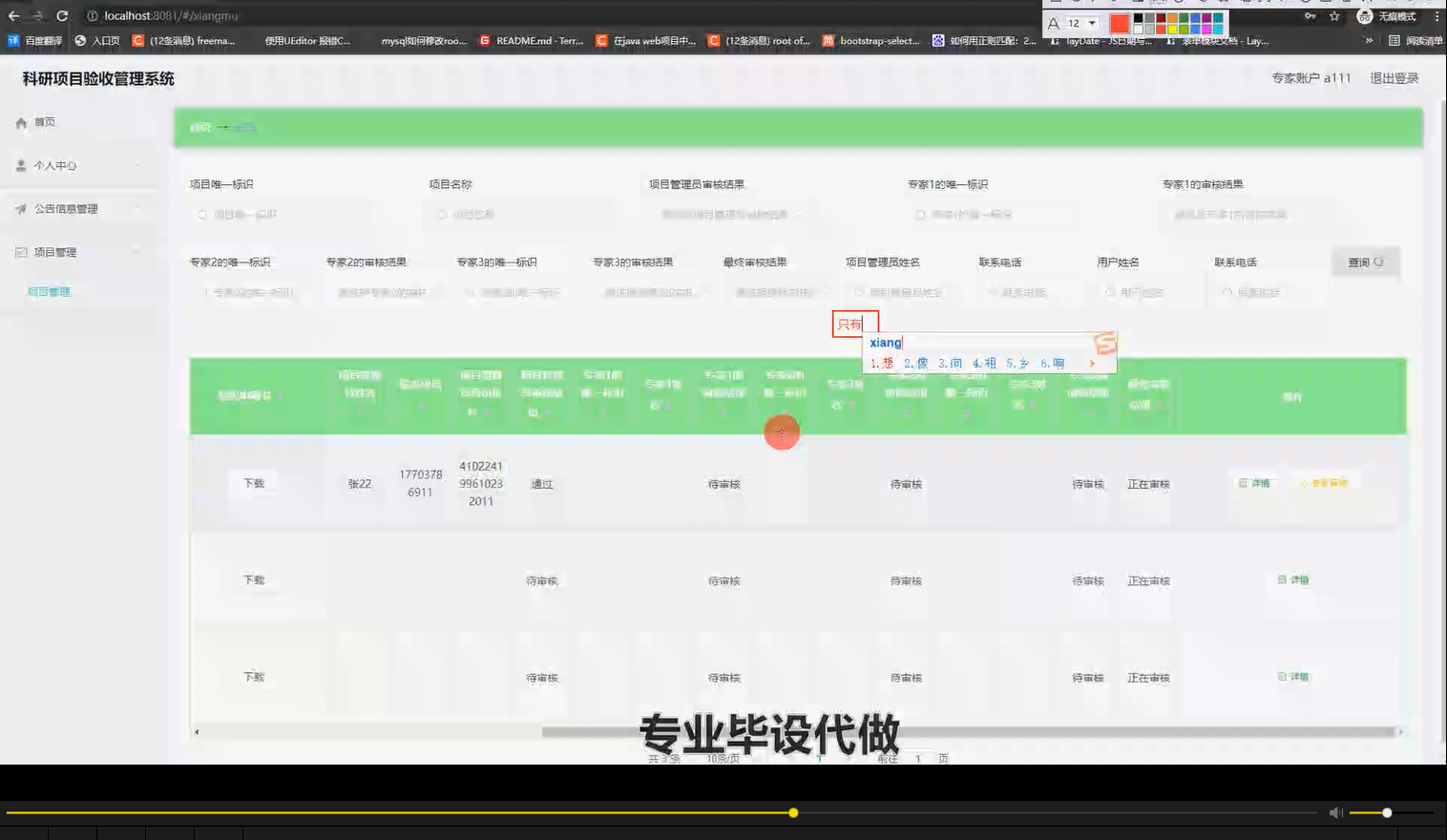Click the 首页 home icon in the sidebar

coord(21,121)
